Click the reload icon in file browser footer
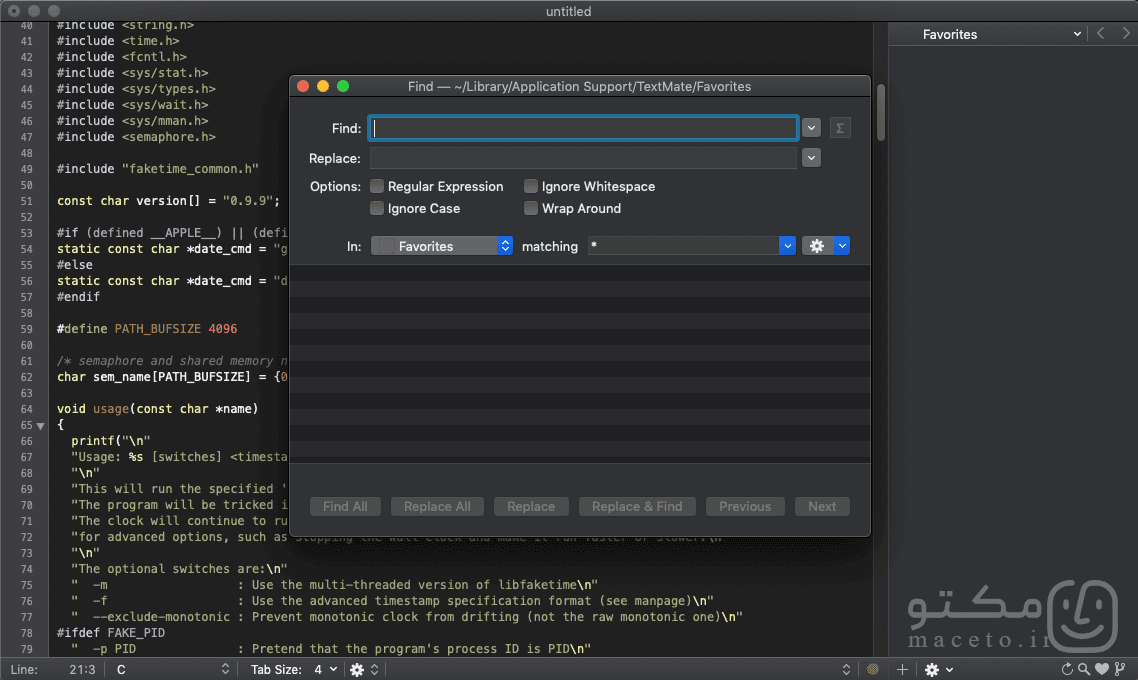1138x680 pixels. (1067, 669)
